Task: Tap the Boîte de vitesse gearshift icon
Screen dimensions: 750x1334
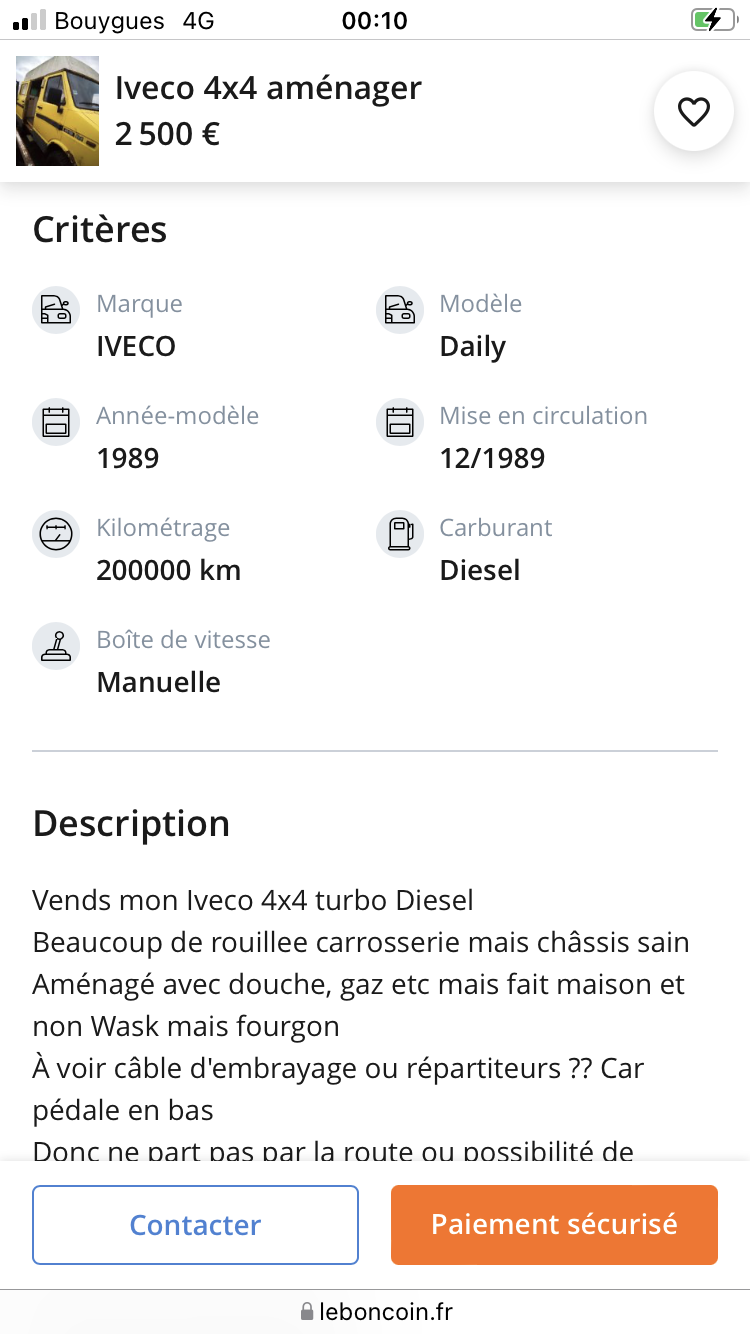Action: (x=56, y=646)
